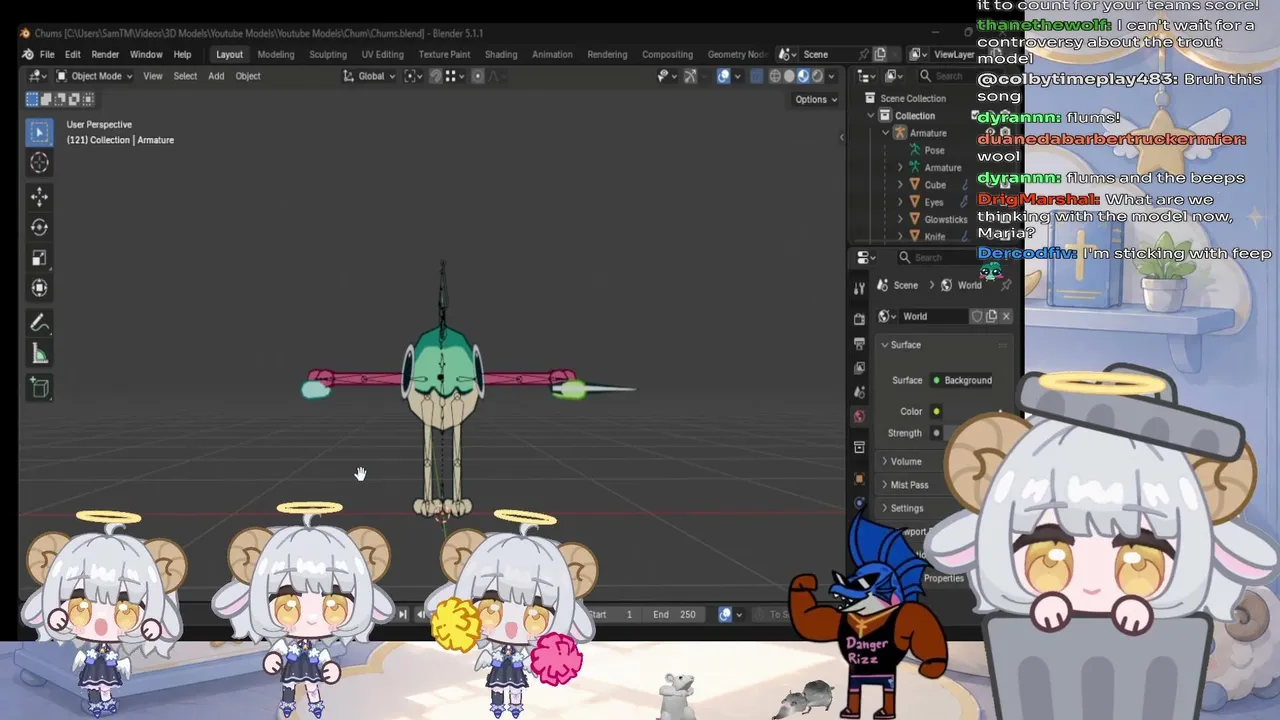Toggle X-ray view
1280x720 pixels.
pyautogui.click(x=757, y=76)
